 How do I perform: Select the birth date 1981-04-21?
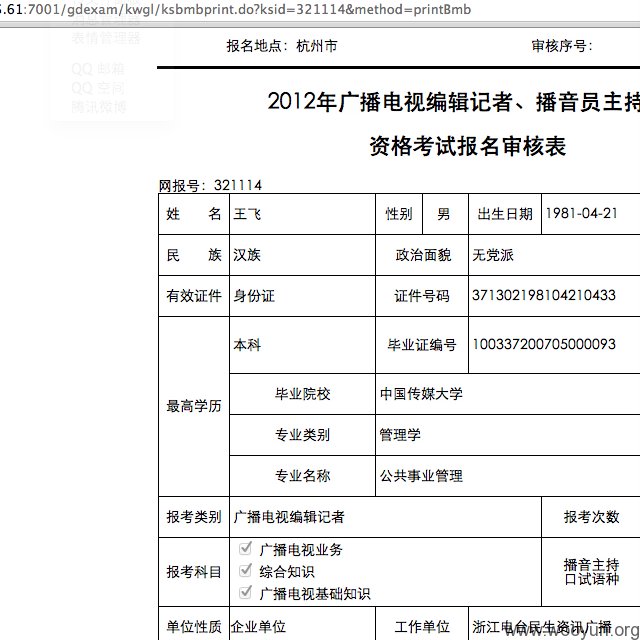[x=581, y=213]
